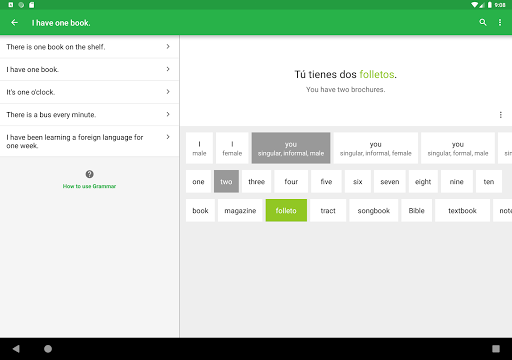Viewport: 512px width, 360px height.
Task: Choose the number 'three' chip
Action: pyautogui.click(x=256, y=182)
